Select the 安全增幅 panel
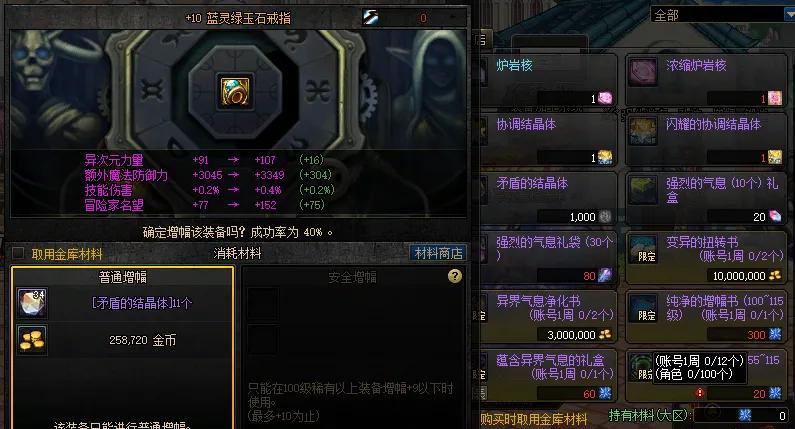Image resolution: width=795 pixels, height=429 pixels. 353,347
